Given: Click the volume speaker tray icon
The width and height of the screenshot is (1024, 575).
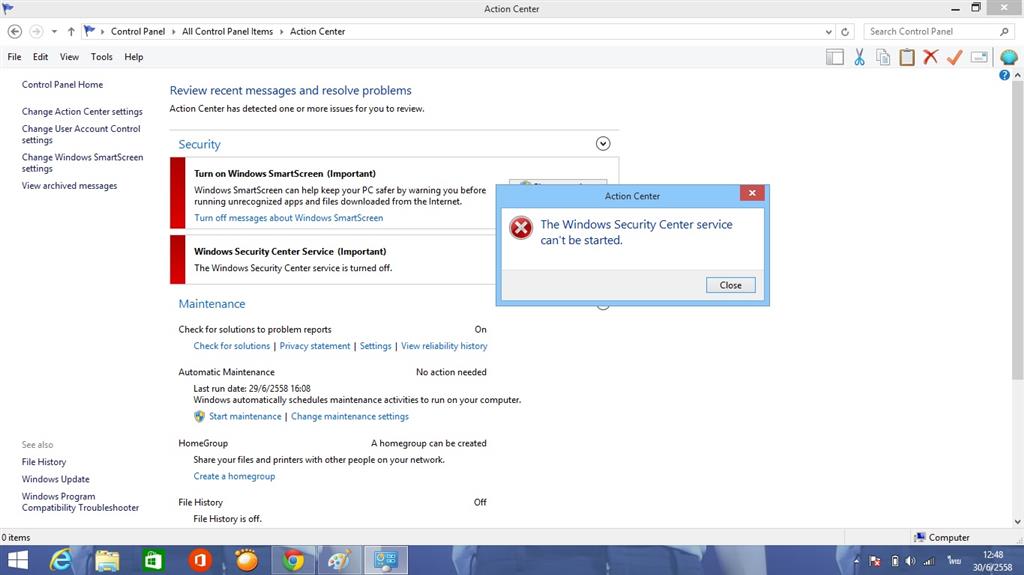Looking at the screenshot, I should point(910,561).
